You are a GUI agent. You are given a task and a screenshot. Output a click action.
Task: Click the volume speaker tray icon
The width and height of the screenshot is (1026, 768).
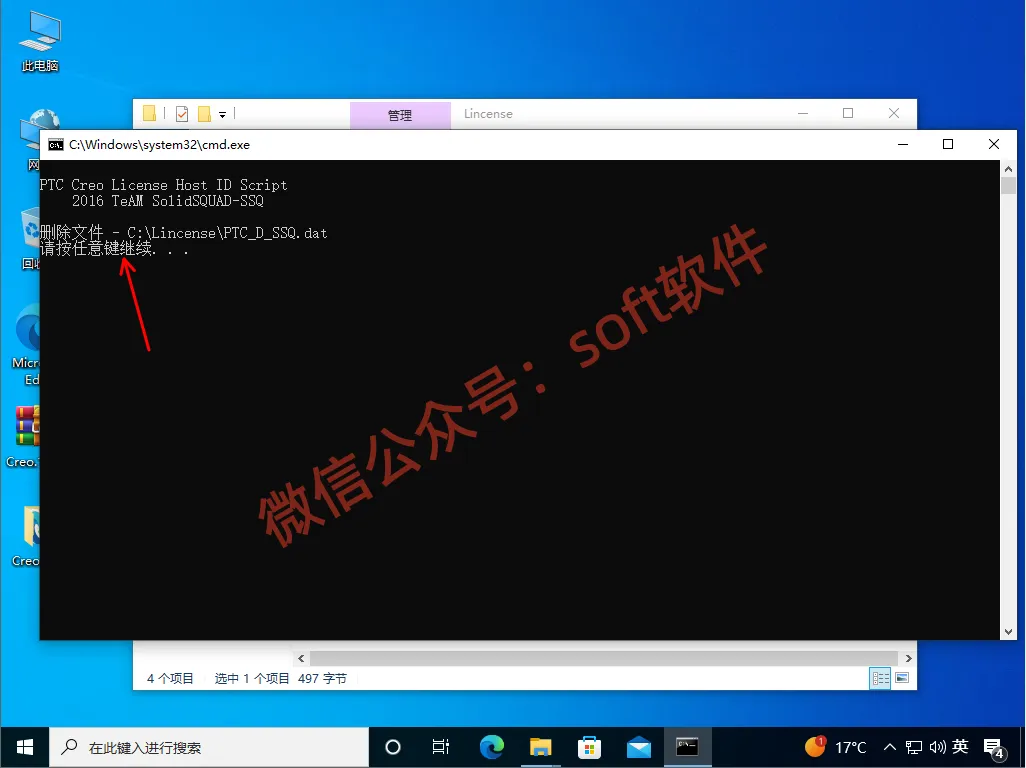click(x=938, y=747)
